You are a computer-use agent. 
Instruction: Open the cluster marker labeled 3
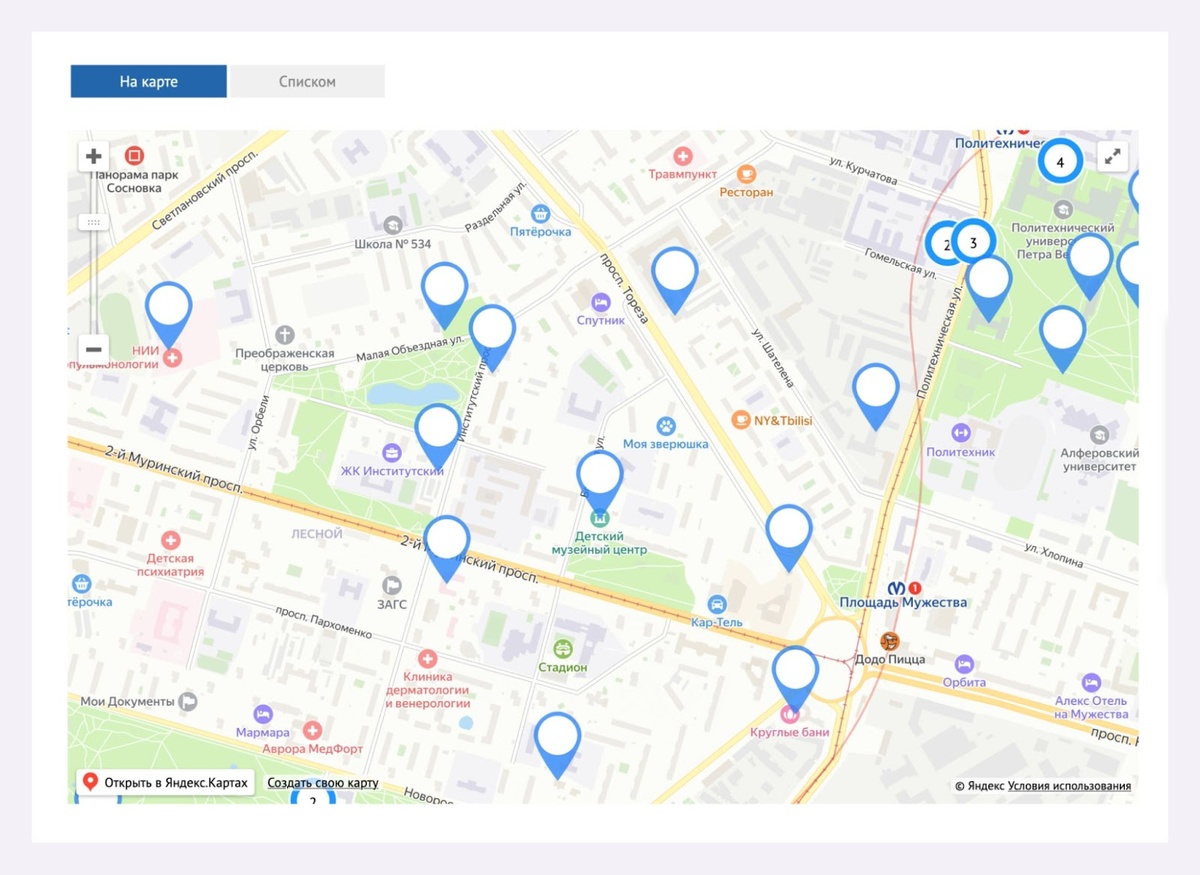[x=973, y=242]
